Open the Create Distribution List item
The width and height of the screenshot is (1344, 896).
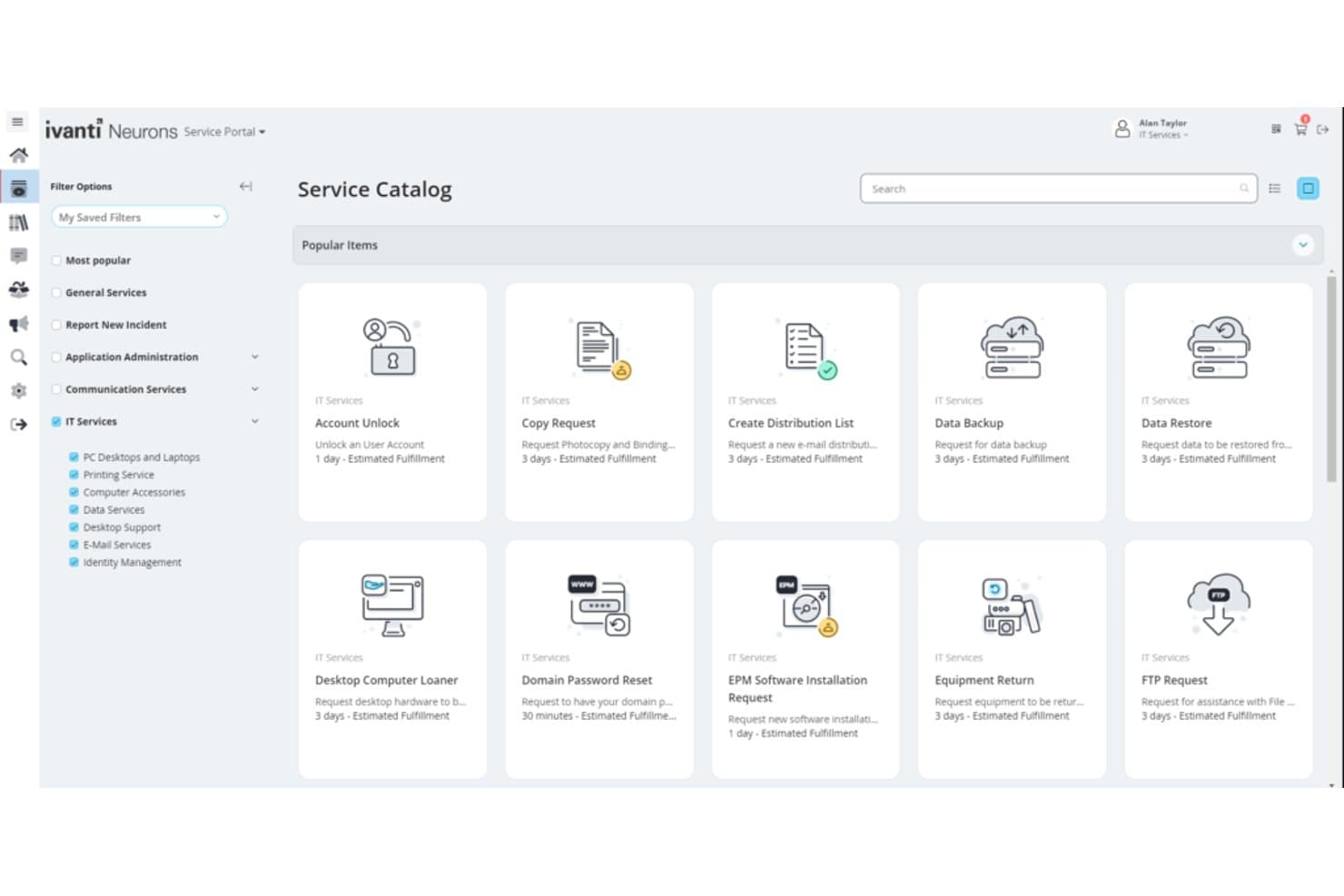805,402
